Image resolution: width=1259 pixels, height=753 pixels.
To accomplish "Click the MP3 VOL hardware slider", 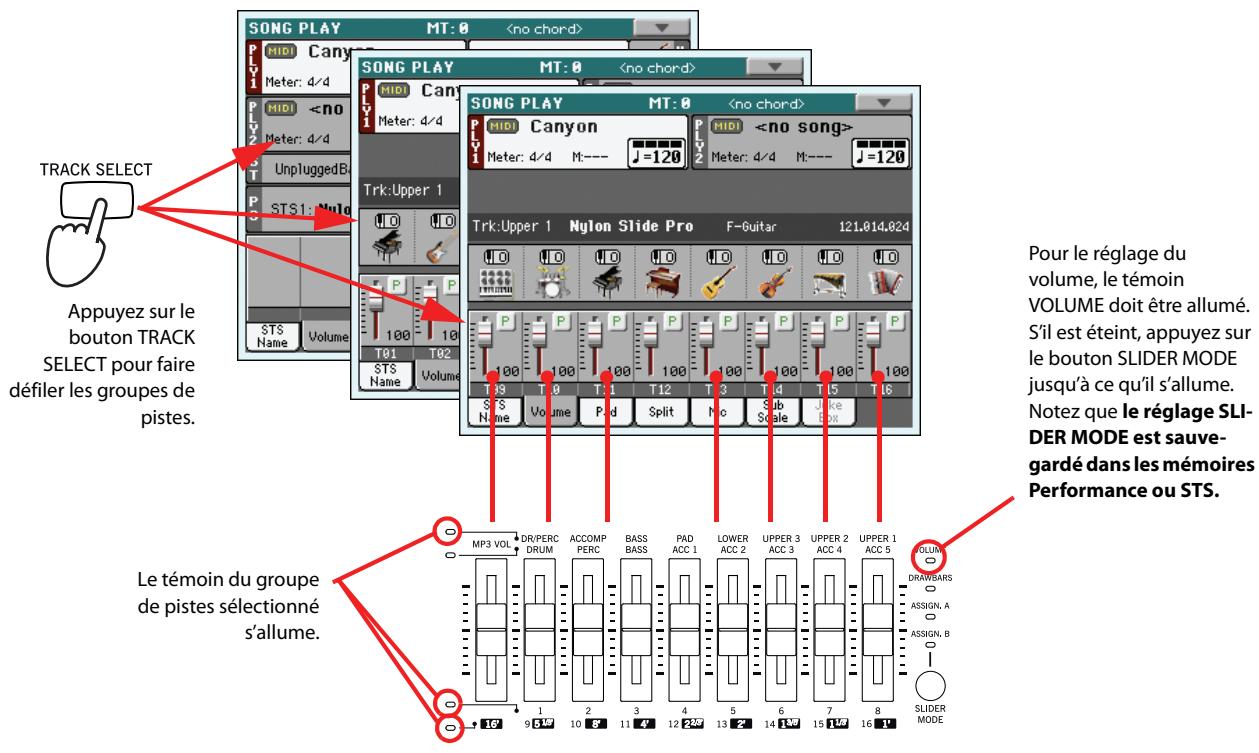I will coord(492,628).
